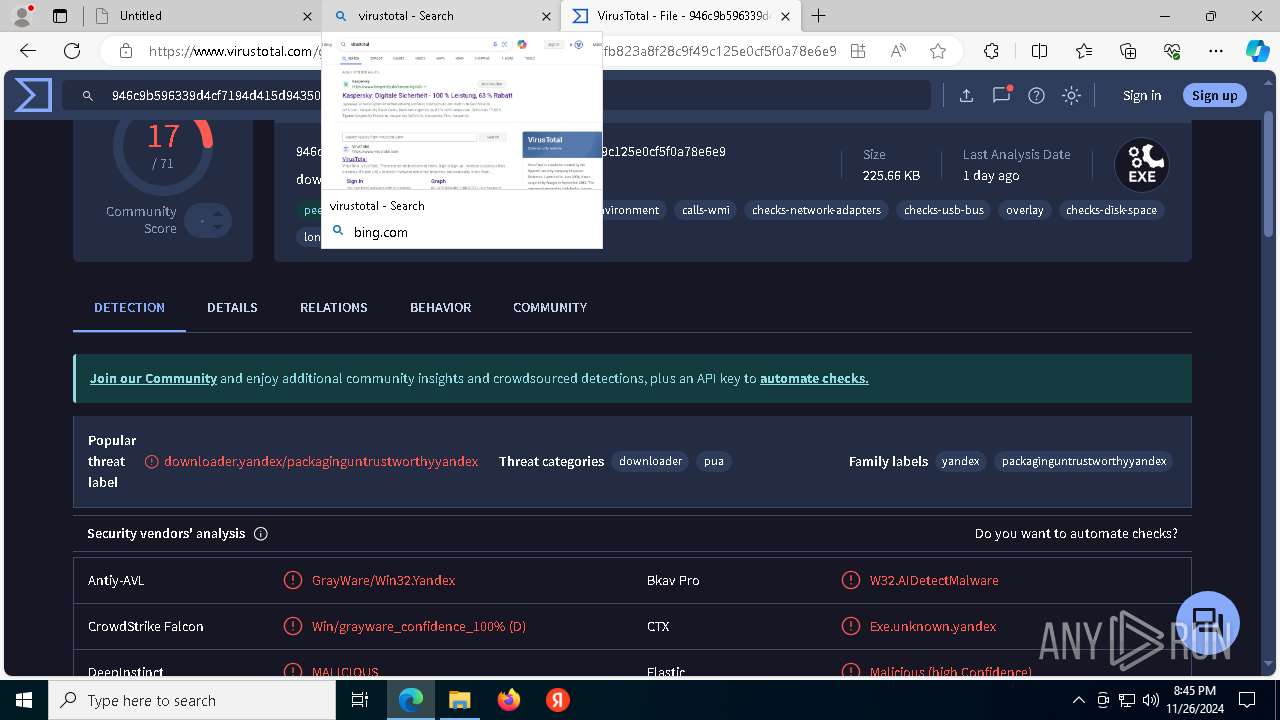The image size is (1280, 720).
Task: Open Settings and more ellipsis menu
Action: coord(1216,51)
